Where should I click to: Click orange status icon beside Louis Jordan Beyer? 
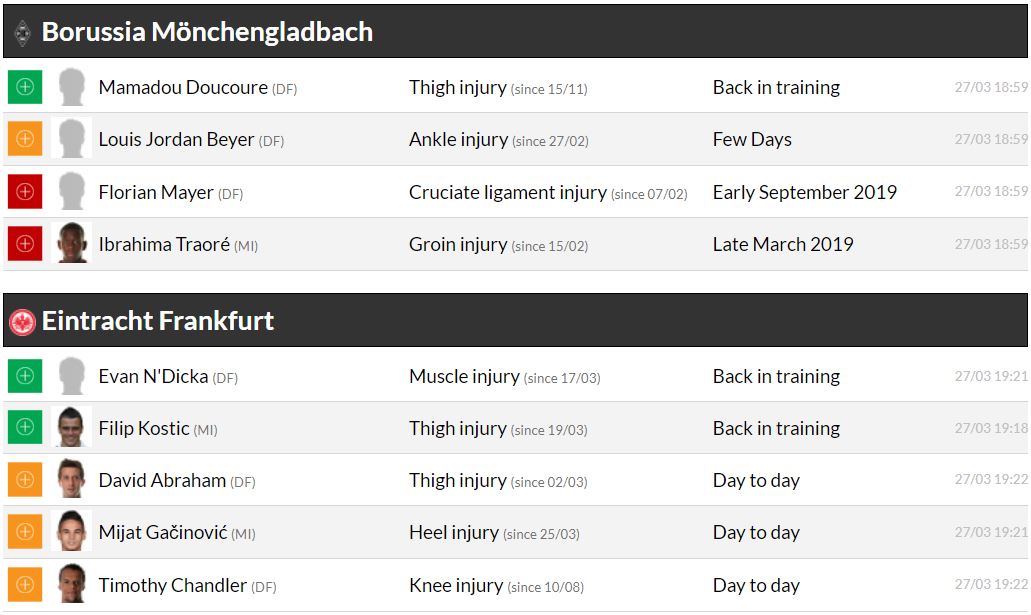click(25, 139)
